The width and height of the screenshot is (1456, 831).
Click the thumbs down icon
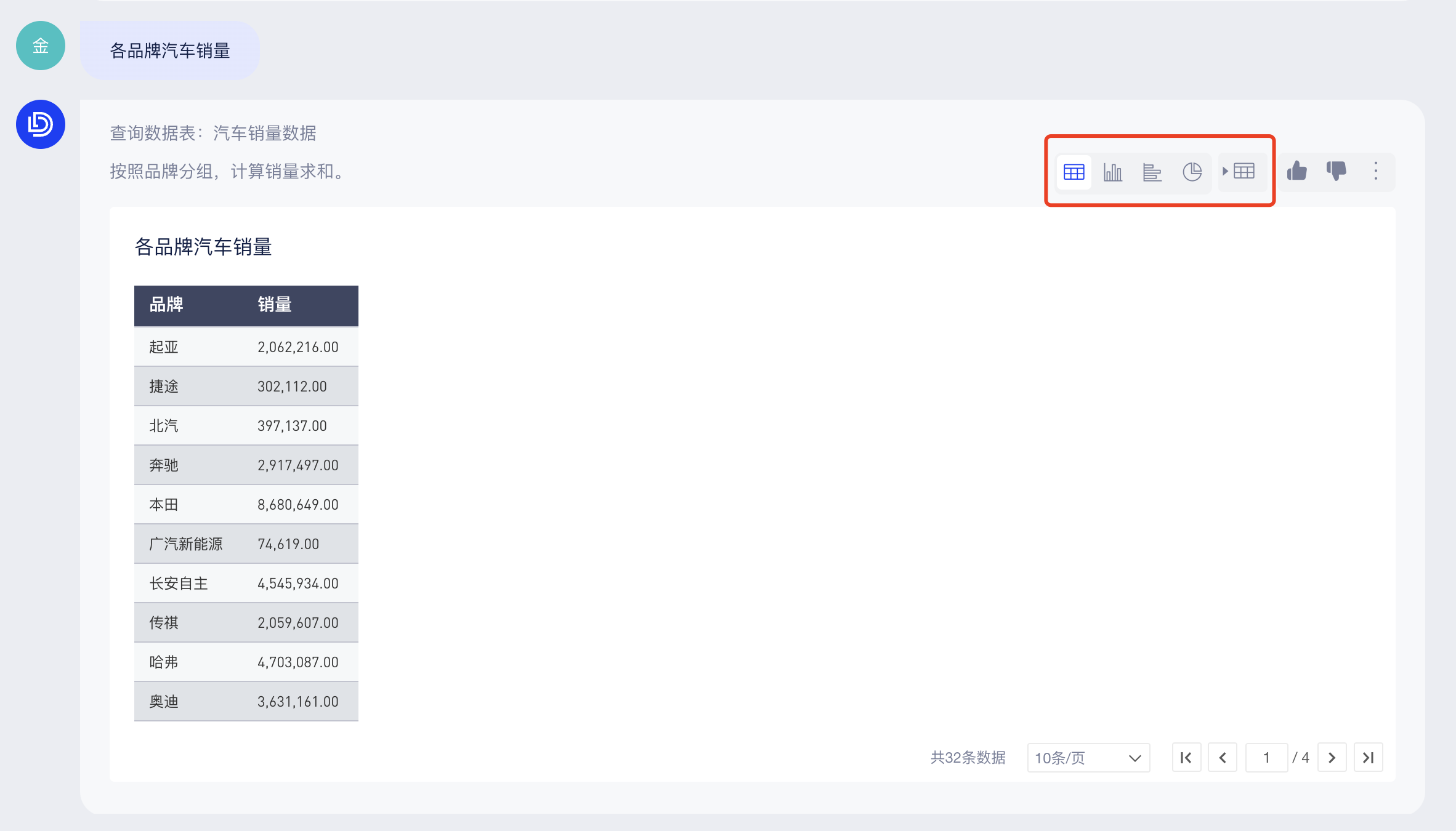[x=1337, y=171]
